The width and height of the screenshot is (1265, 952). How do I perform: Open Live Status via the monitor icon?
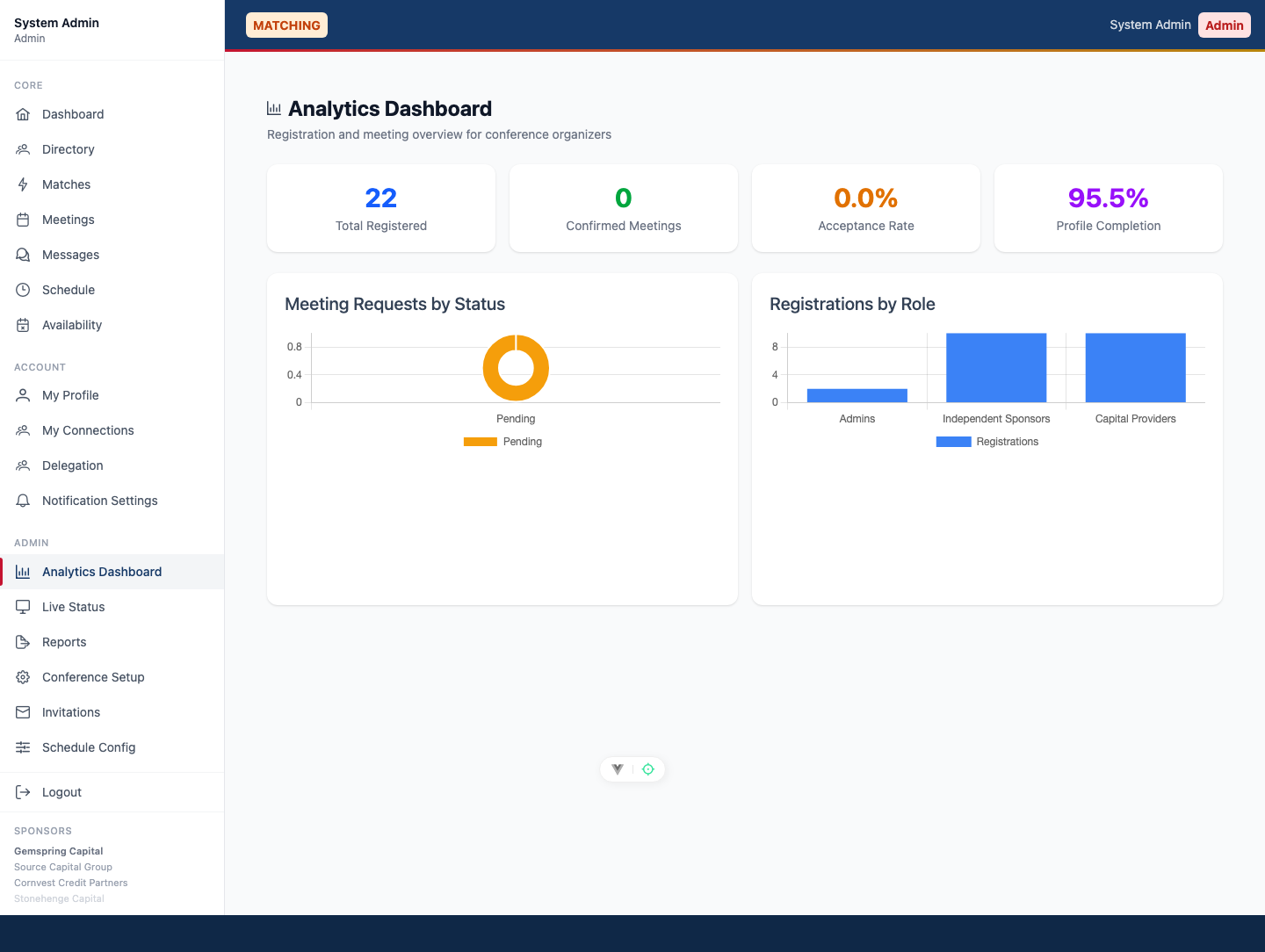click(23, 607)
